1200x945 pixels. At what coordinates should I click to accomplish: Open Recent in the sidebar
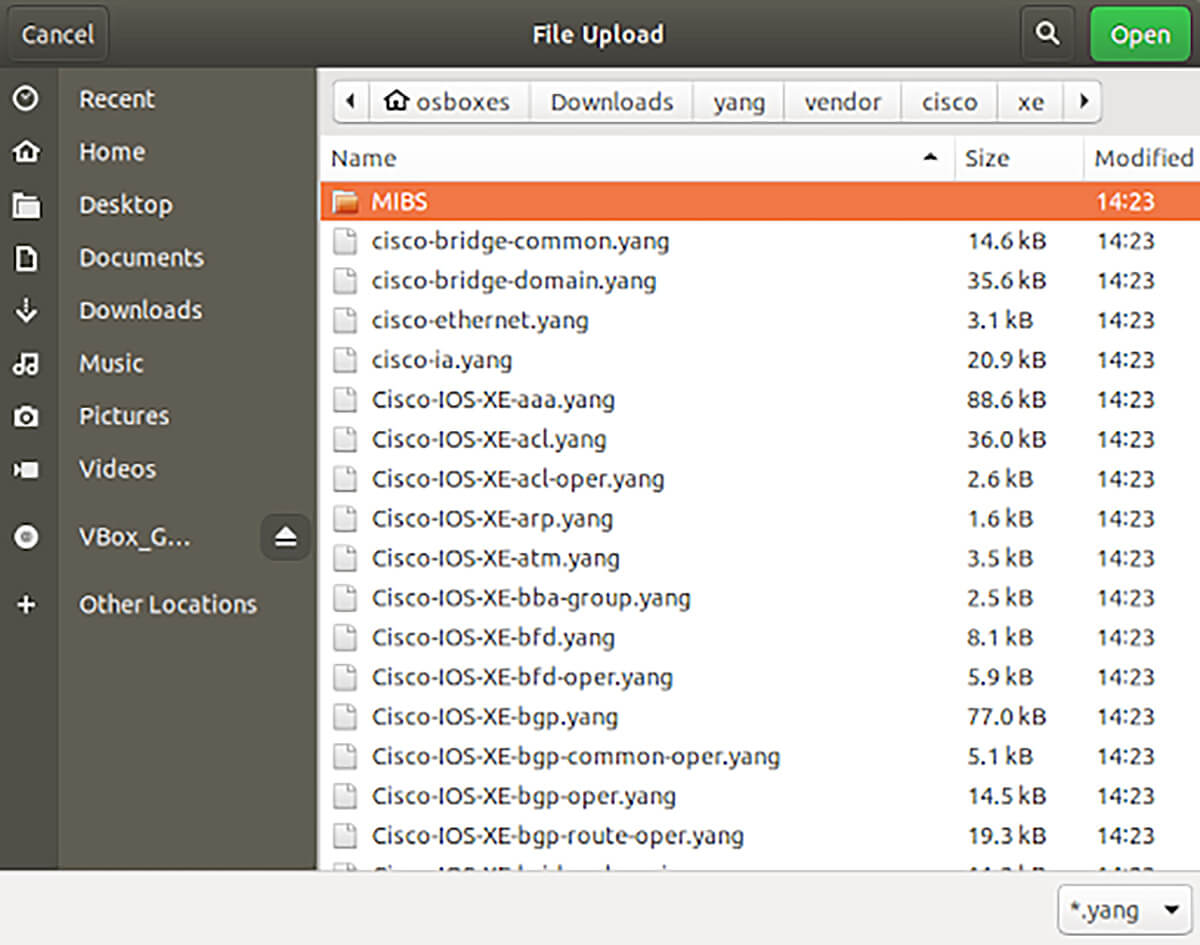click(x=117, y=99)
